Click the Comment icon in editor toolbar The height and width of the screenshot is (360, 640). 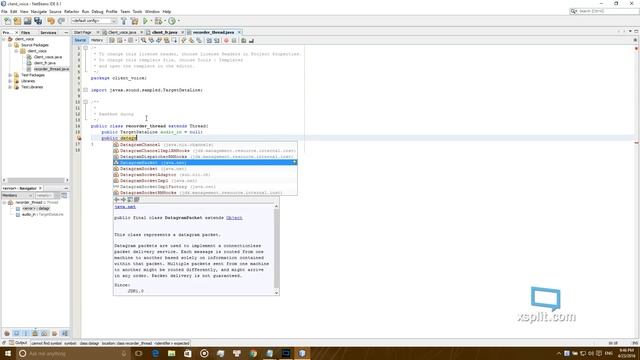click(x=244, y=40)
